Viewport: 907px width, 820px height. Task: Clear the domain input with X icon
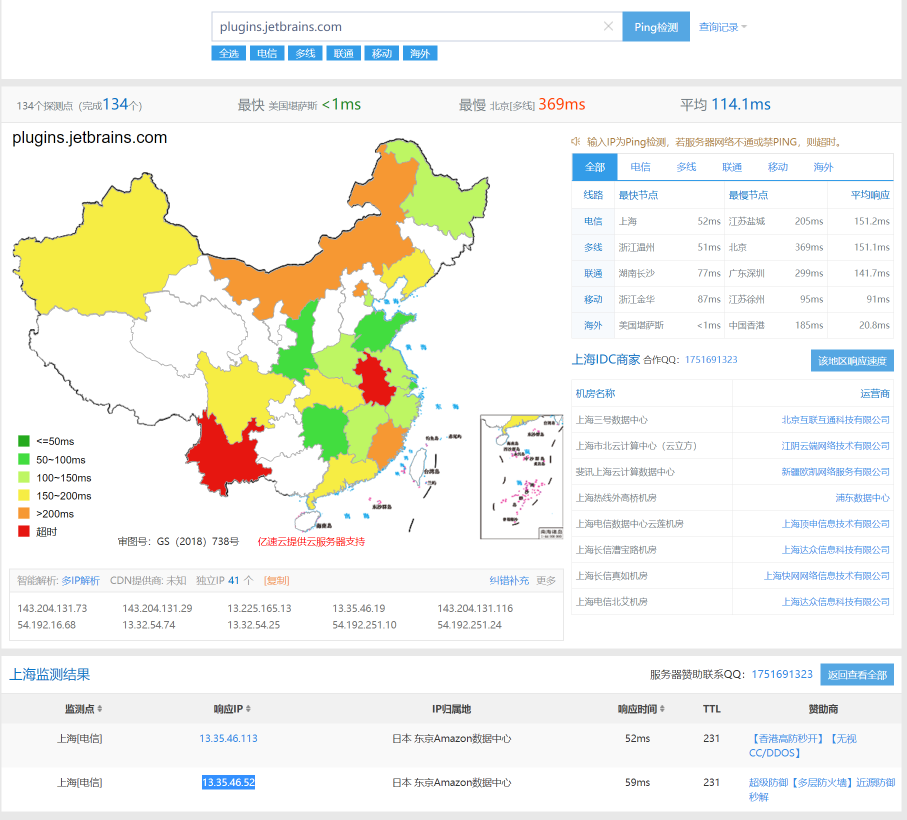click(x=608, y=26)
